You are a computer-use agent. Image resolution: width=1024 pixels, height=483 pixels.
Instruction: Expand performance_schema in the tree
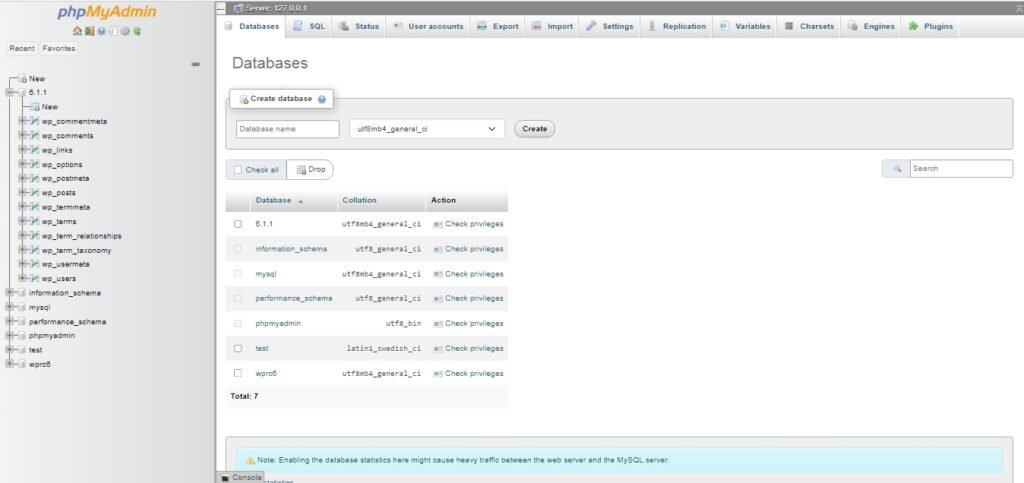tap(9, 322)
